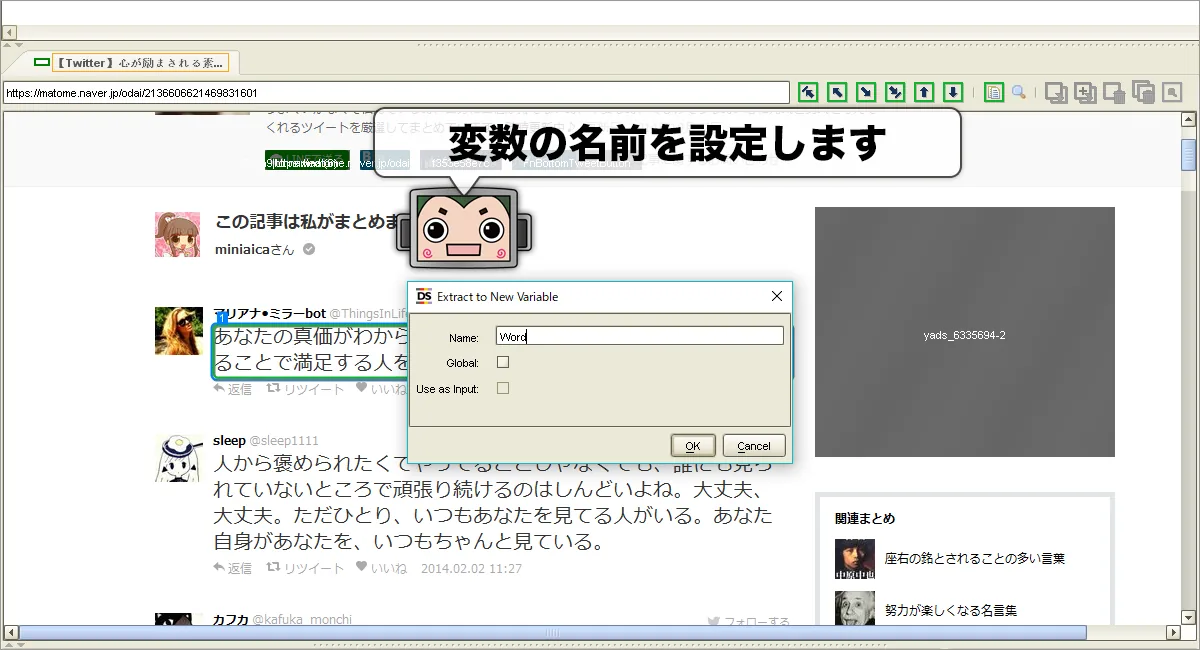Click the 2014.02.02 11:27 timestamp
The width and height of the screenshot is (1200, 650).
click(471, 568)
